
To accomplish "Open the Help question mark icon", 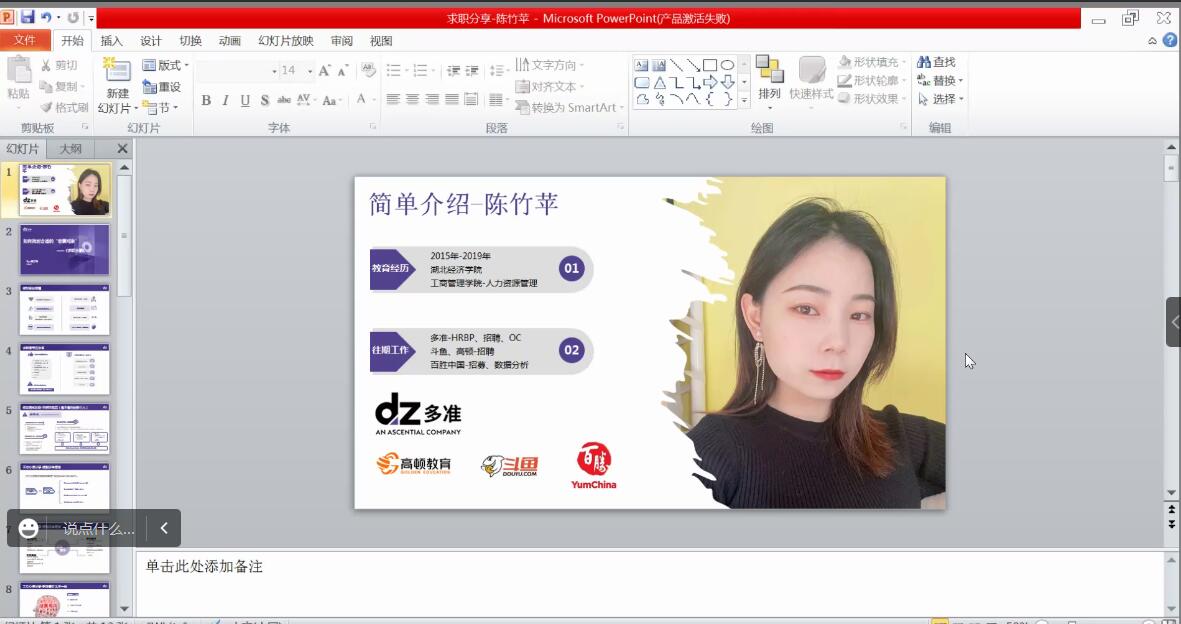I will [x=1168, y=41].
